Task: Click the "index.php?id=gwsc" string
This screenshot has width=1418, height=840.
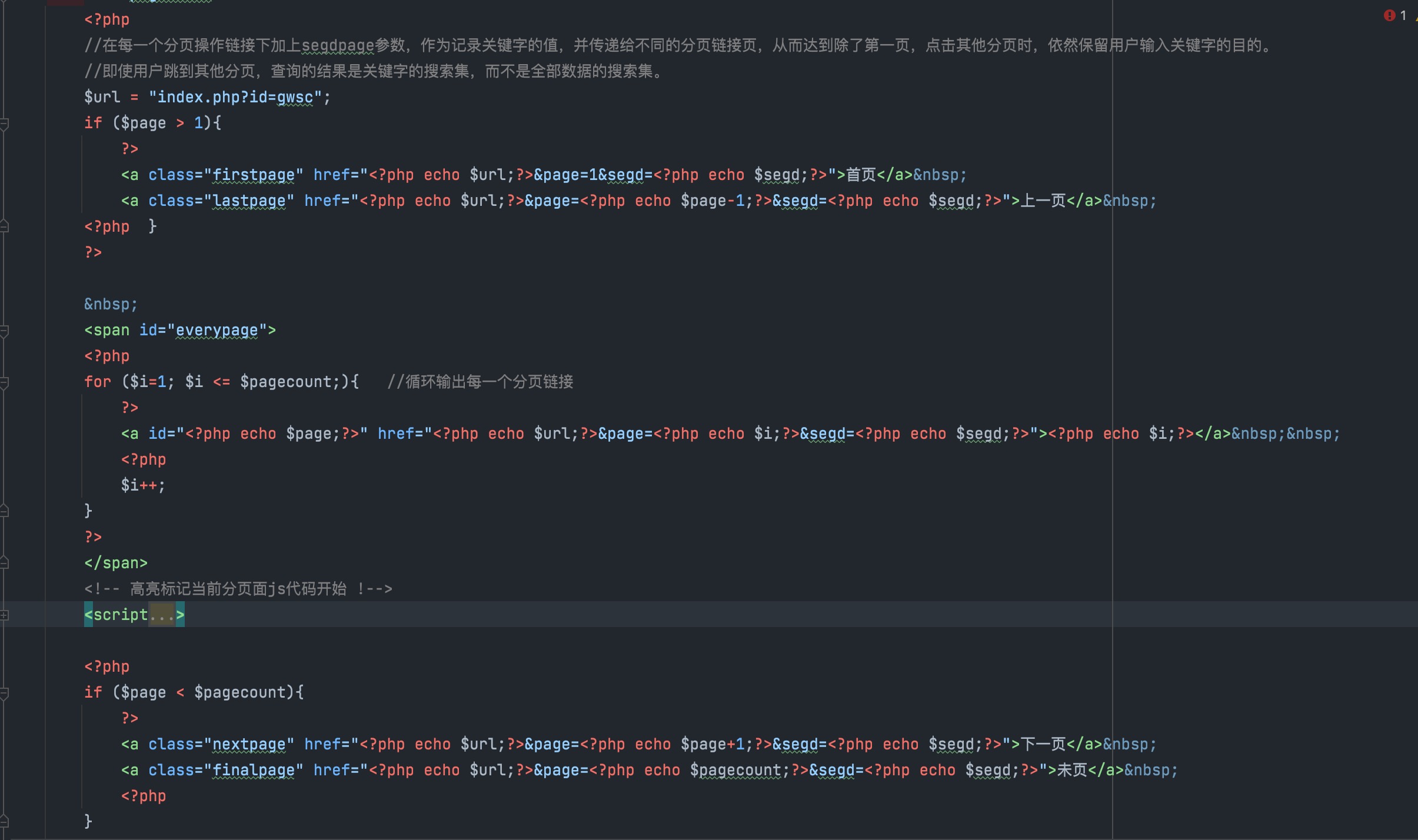Action: [235, 98]
